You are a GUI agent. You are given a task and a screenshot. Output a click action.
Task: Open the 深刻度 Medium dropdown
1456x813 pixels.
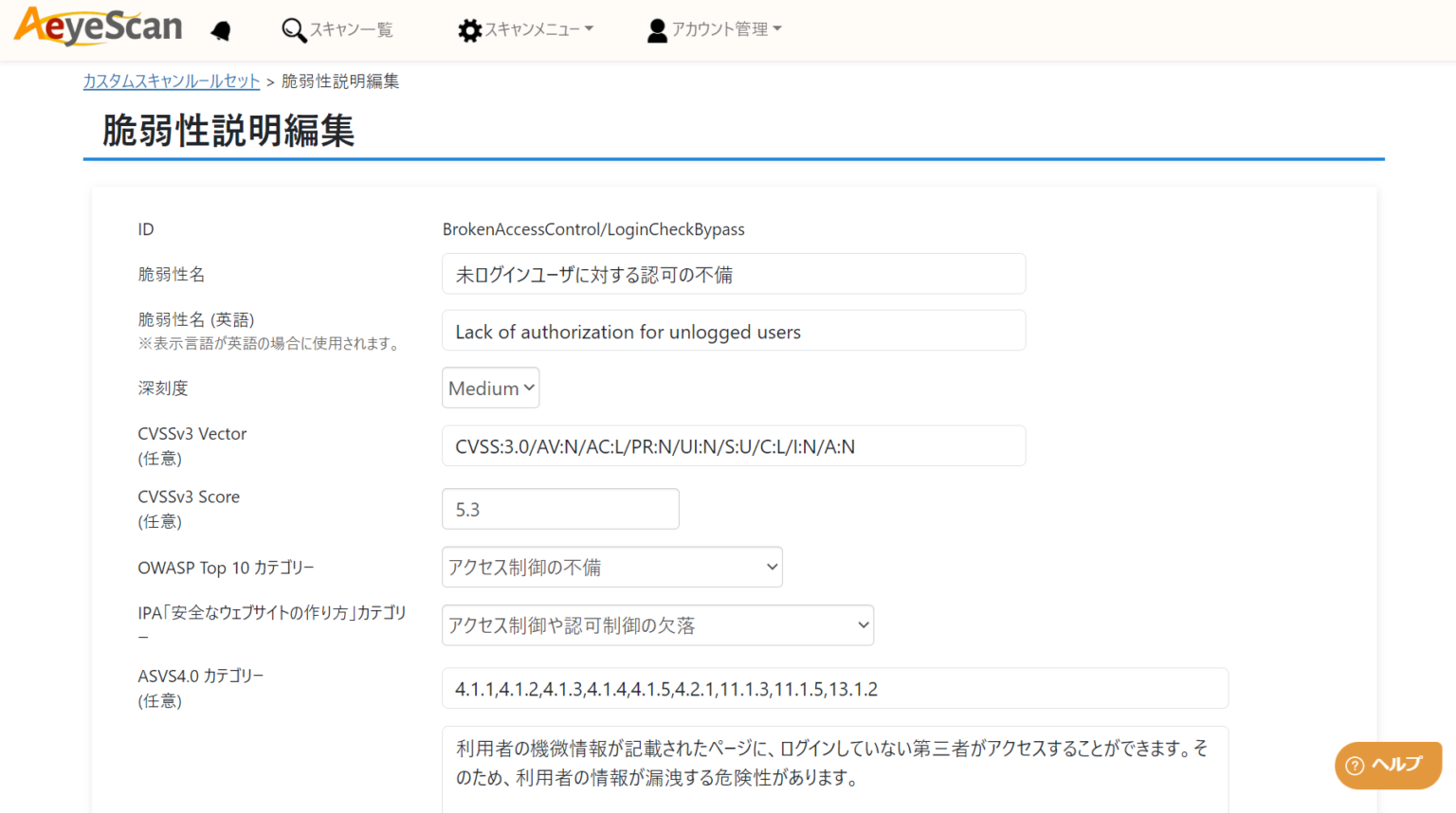tap(489, 388)
